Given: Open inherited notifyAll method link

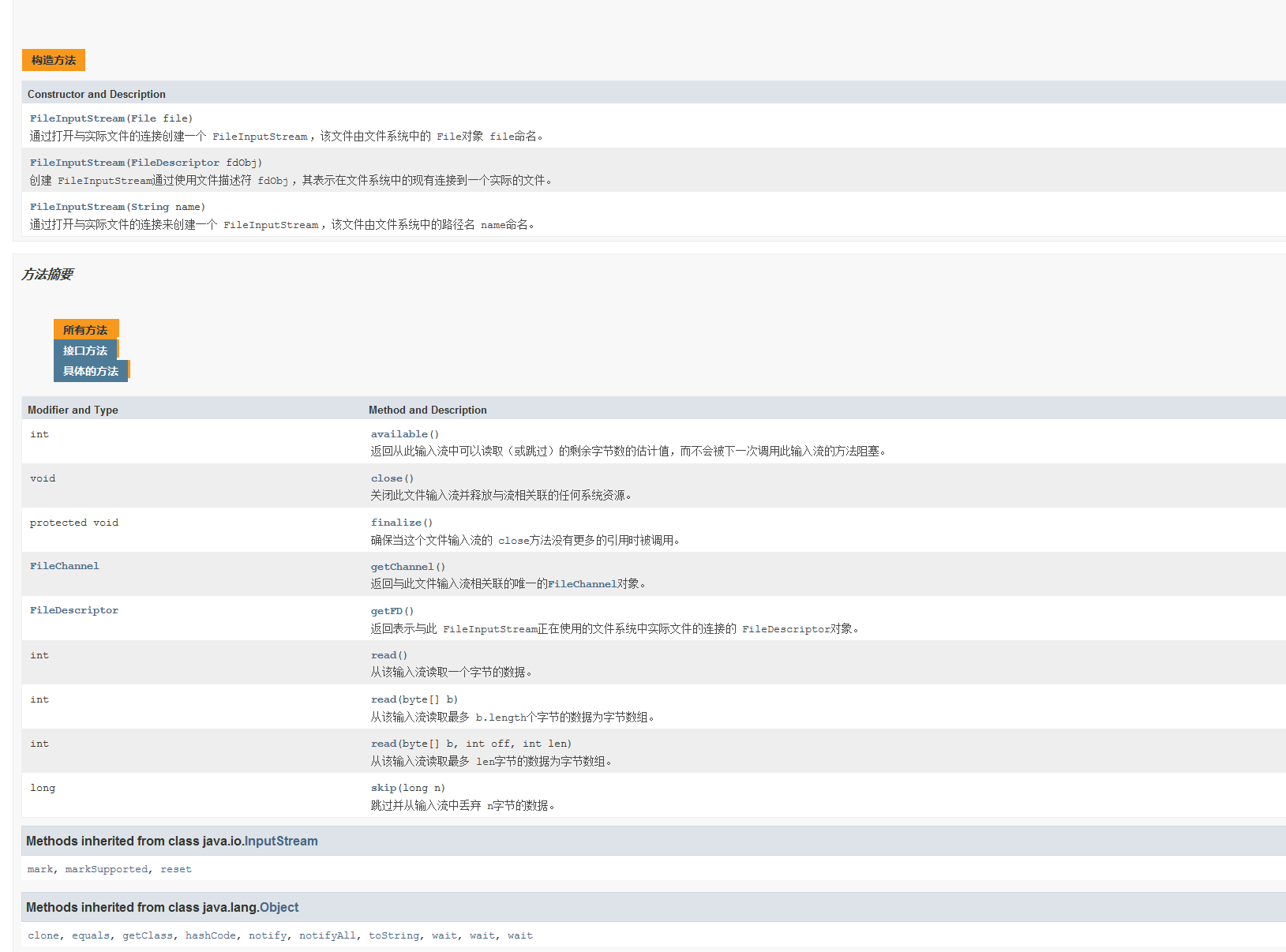Looking at the screenshot, I should 328,935.
